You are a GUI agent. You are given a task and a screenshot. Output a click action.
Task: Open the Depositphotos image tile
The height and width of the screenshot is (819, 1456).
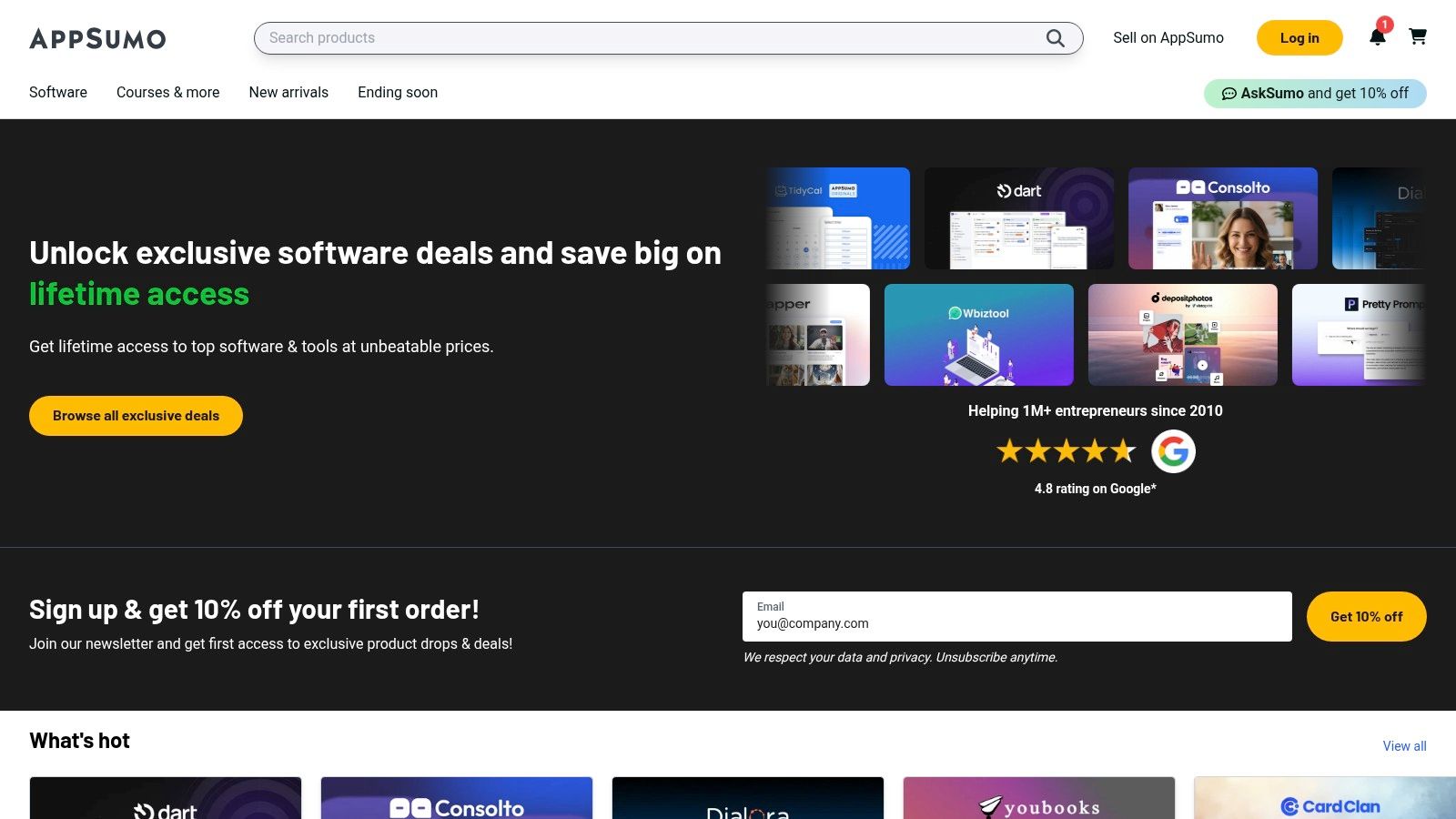point(1182,334)
